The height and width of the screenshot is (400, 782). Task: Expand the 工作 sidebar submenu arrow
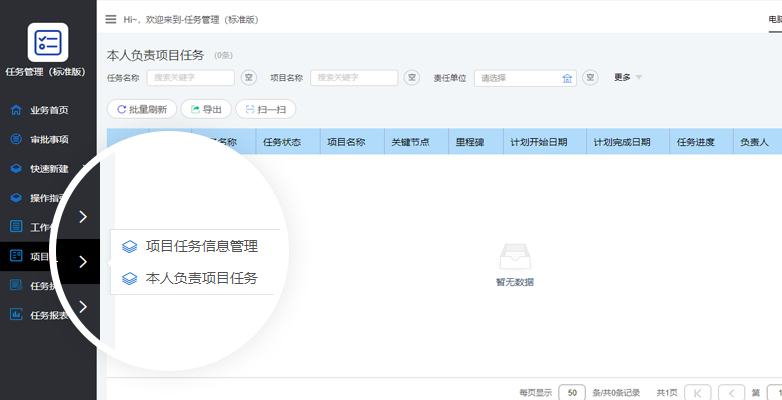click(x=83, y=217)
